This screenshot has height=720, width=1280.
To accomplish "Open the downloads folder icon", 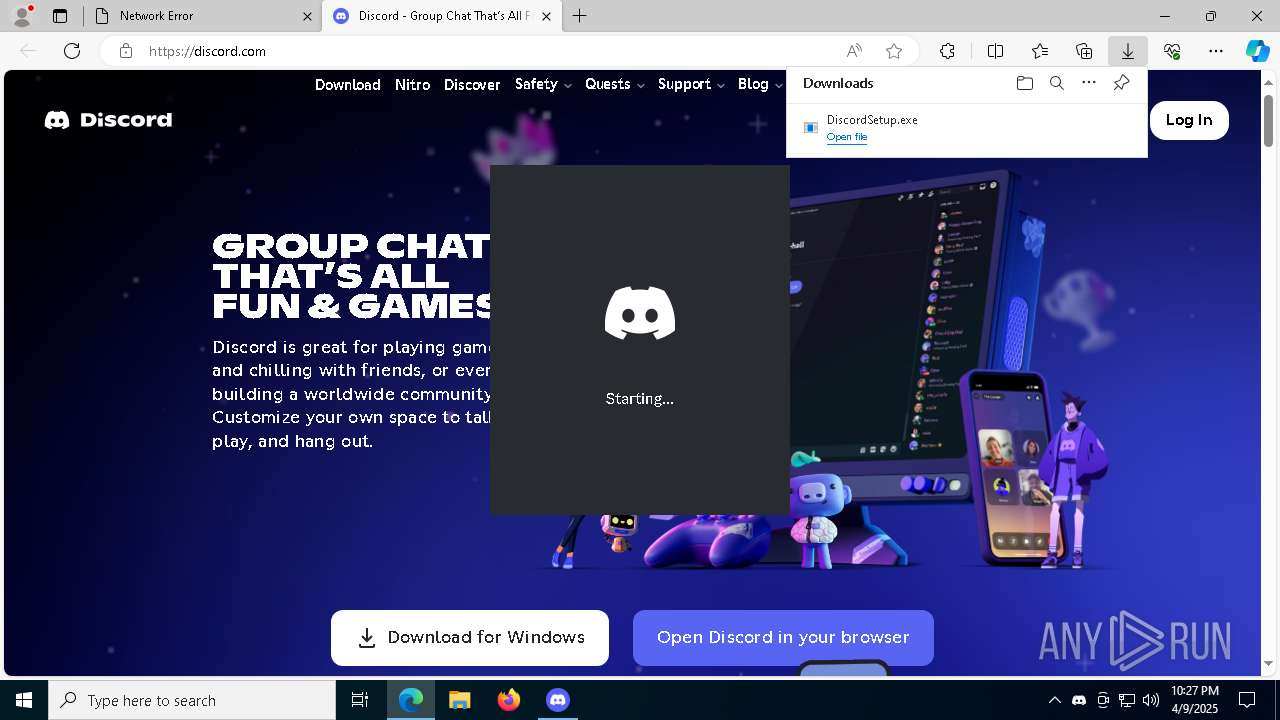I will (1024, 83).
